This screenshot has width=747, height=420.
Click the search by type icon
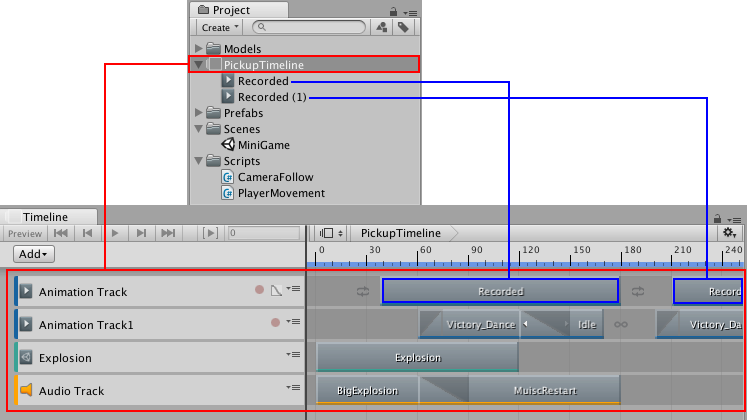point(382,27)
